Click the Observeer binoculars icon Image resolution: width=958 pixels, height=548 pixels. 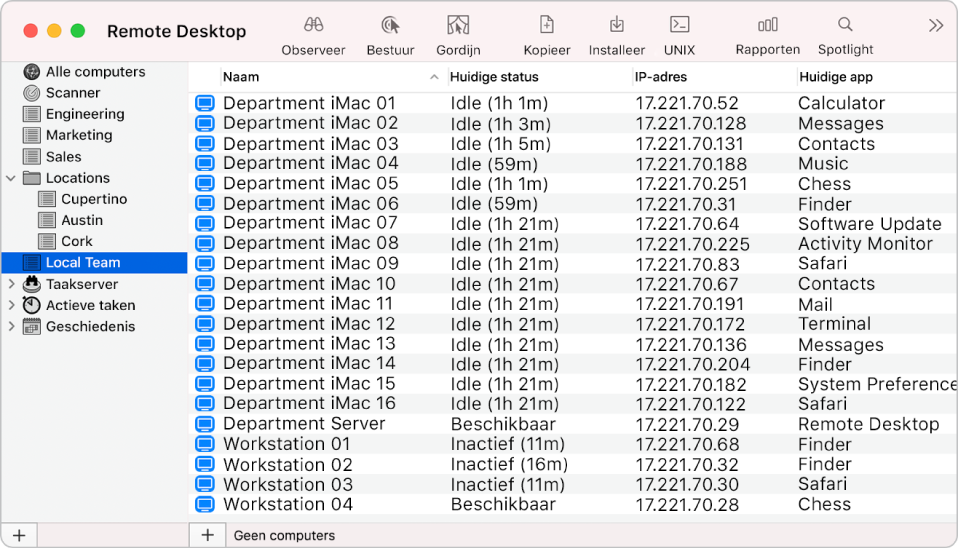coord(313,26)
